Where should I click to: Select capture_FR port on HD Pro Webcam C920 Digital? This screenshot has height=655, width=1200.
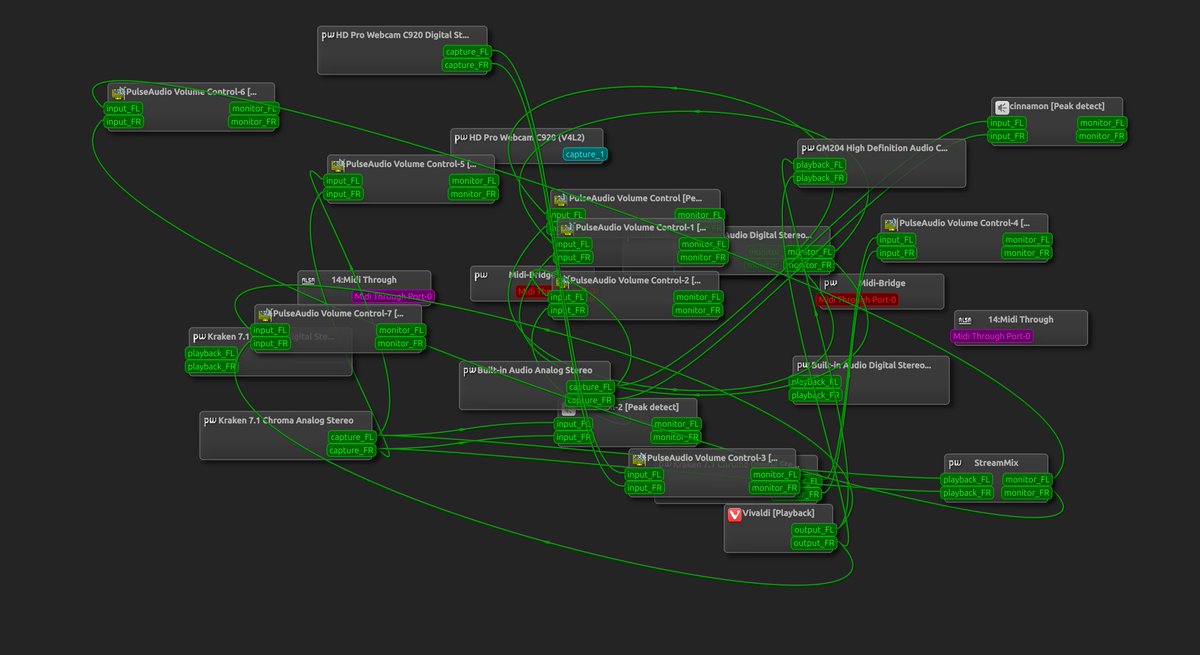tap(468, 65)
